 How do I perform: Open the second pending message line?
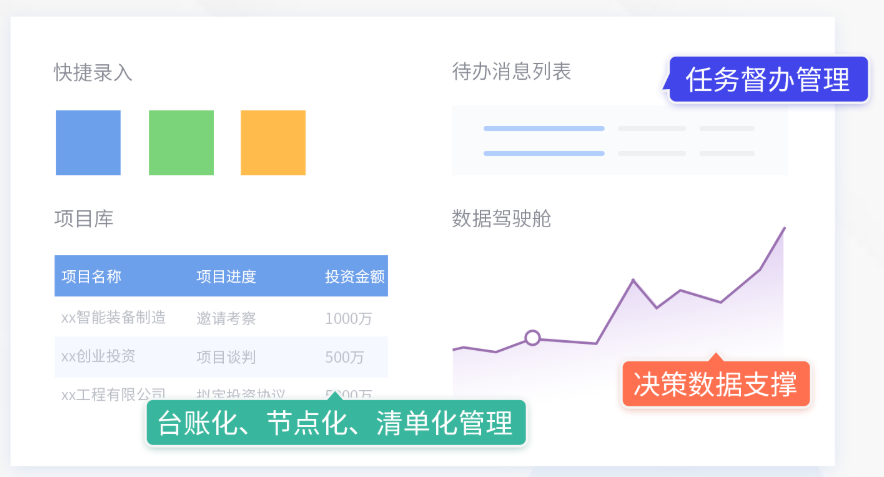tap(618, 153)
